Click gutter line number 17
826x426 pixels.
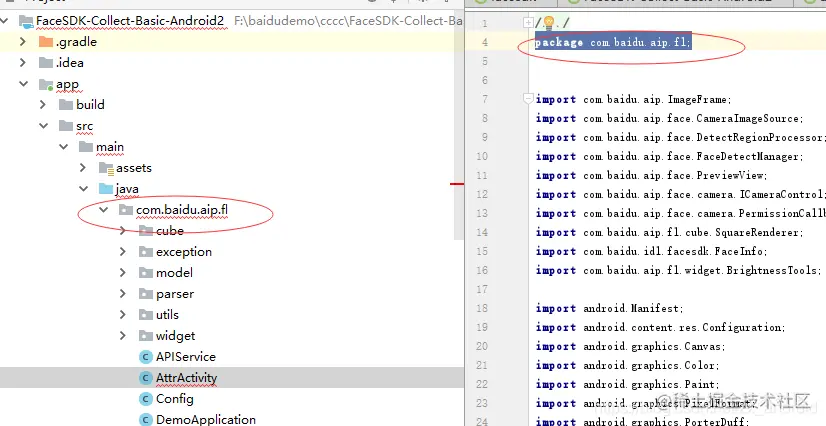pos(482,289)
